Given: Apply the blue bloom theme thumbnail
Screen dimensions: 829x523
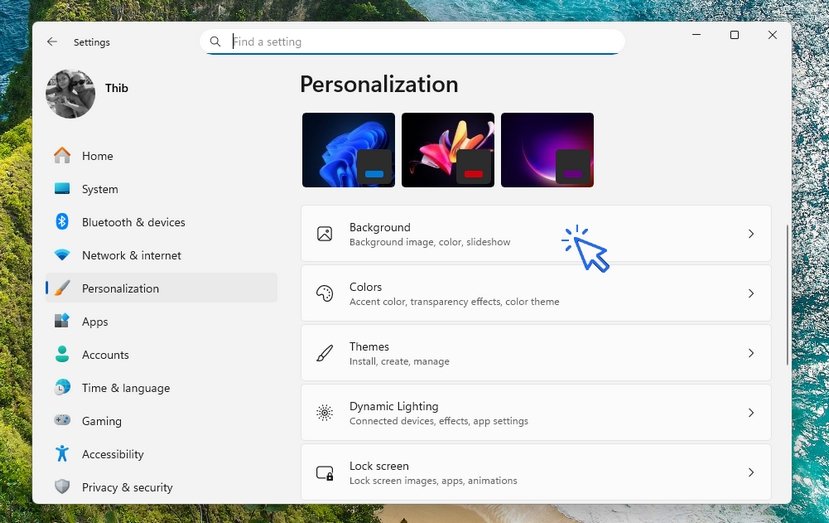Looking at the screenshot, I should pyautogui.click(x=348, y=149).
